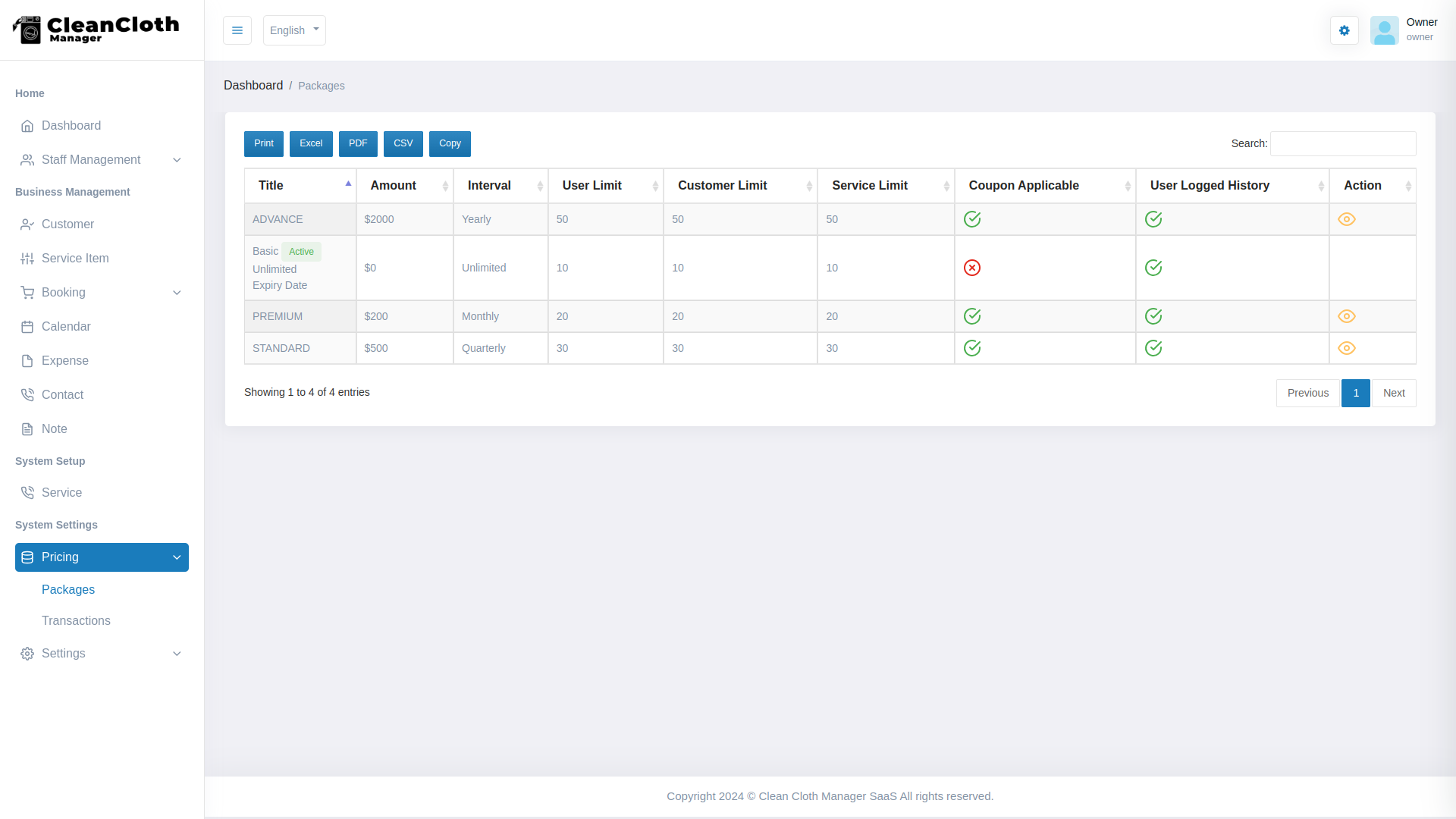This screenshot has height=819, width=1456.
Task: Sort the table by Amount column
Action: [x=393, y=185]
